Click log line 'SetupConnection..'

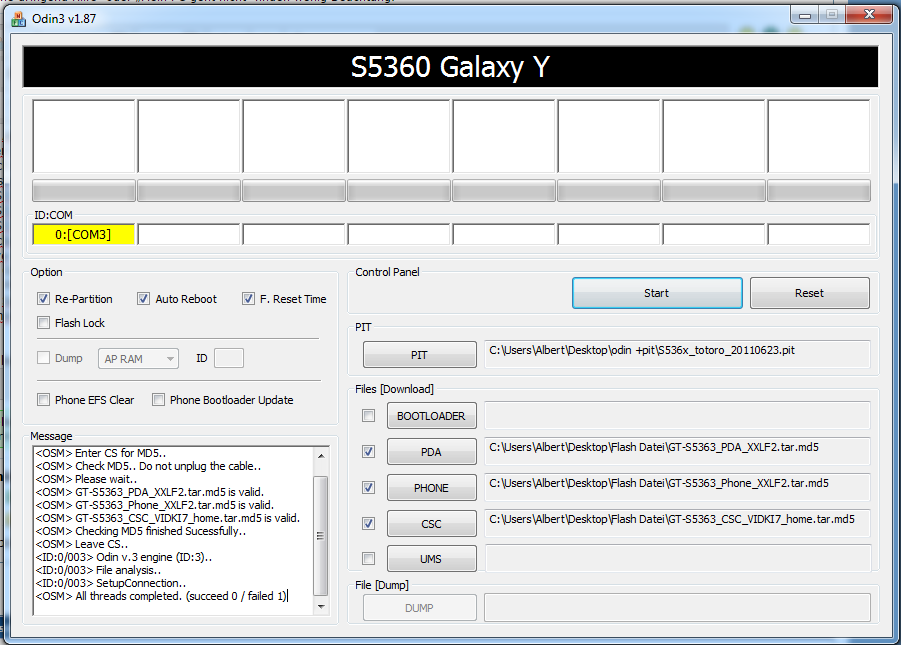pos(111,583)
